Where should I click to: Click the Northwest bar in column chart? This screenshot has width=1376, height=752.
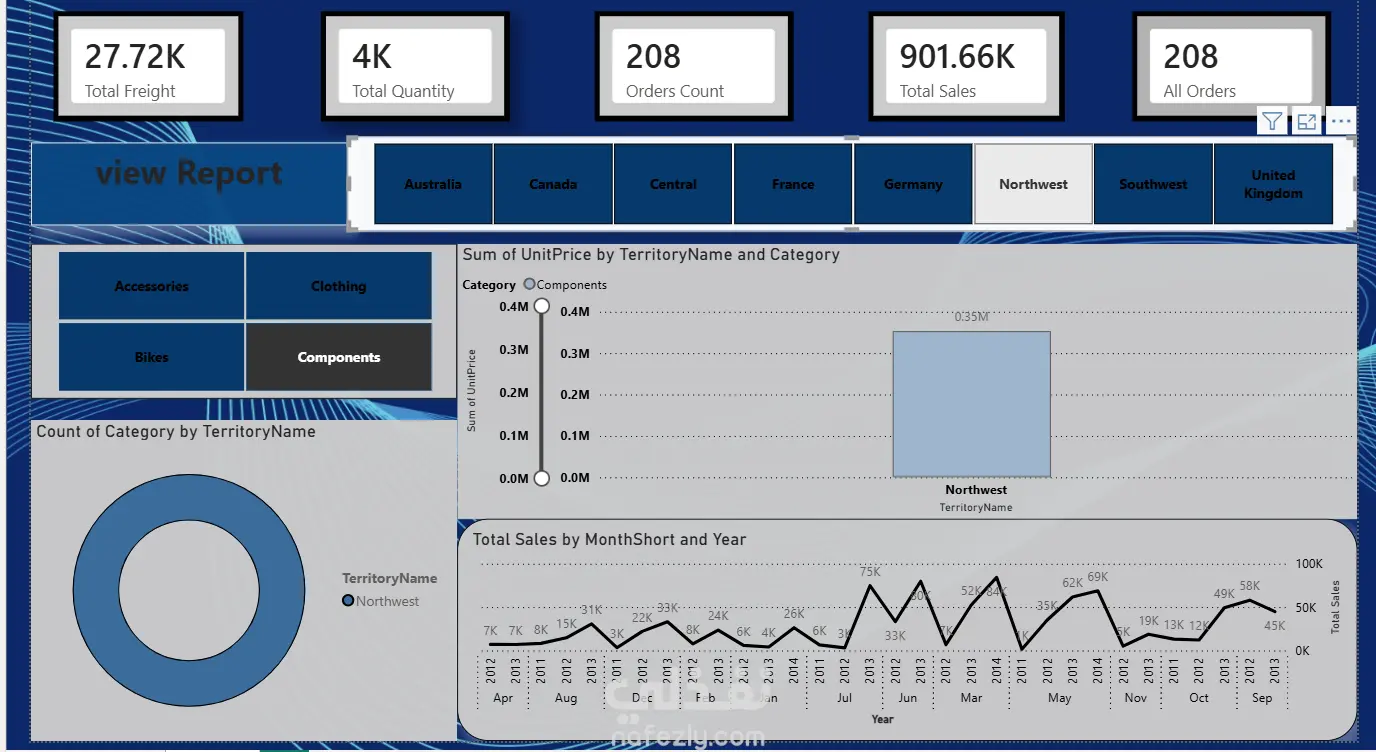(x=971, y=404)
